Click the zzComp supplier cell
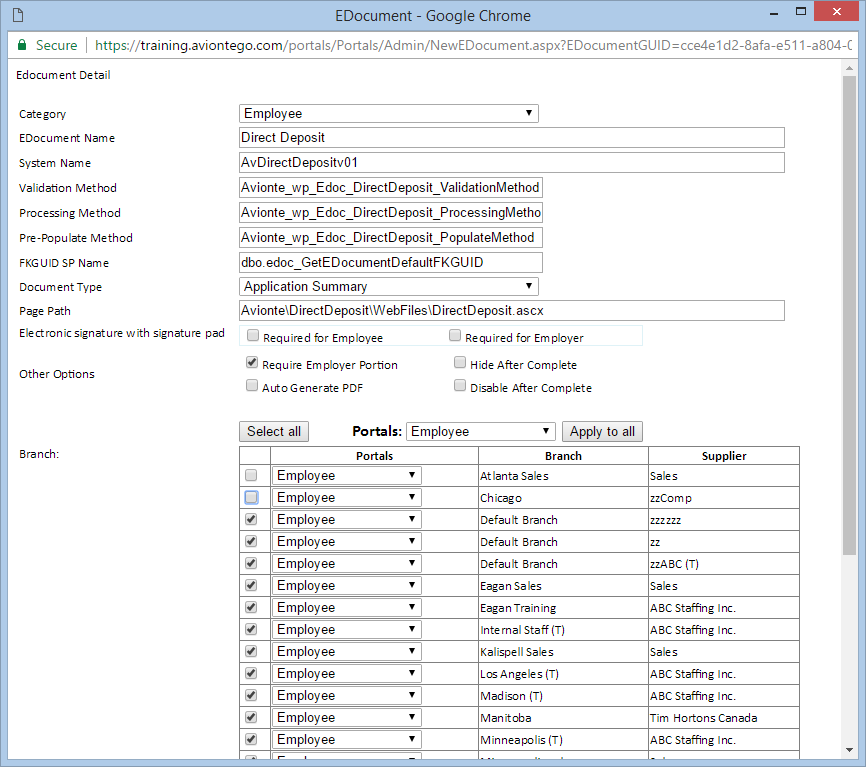The image size is (866, 767). (724, 498)
